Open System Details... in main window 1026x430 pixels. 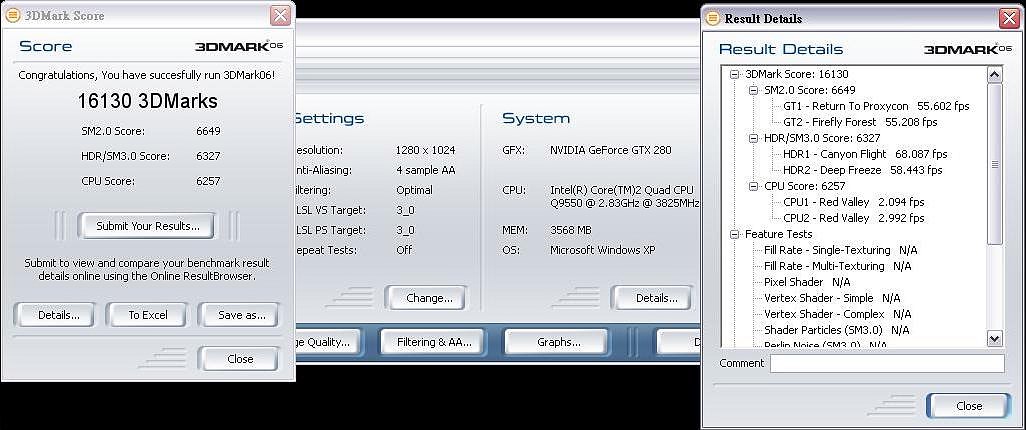652,298
